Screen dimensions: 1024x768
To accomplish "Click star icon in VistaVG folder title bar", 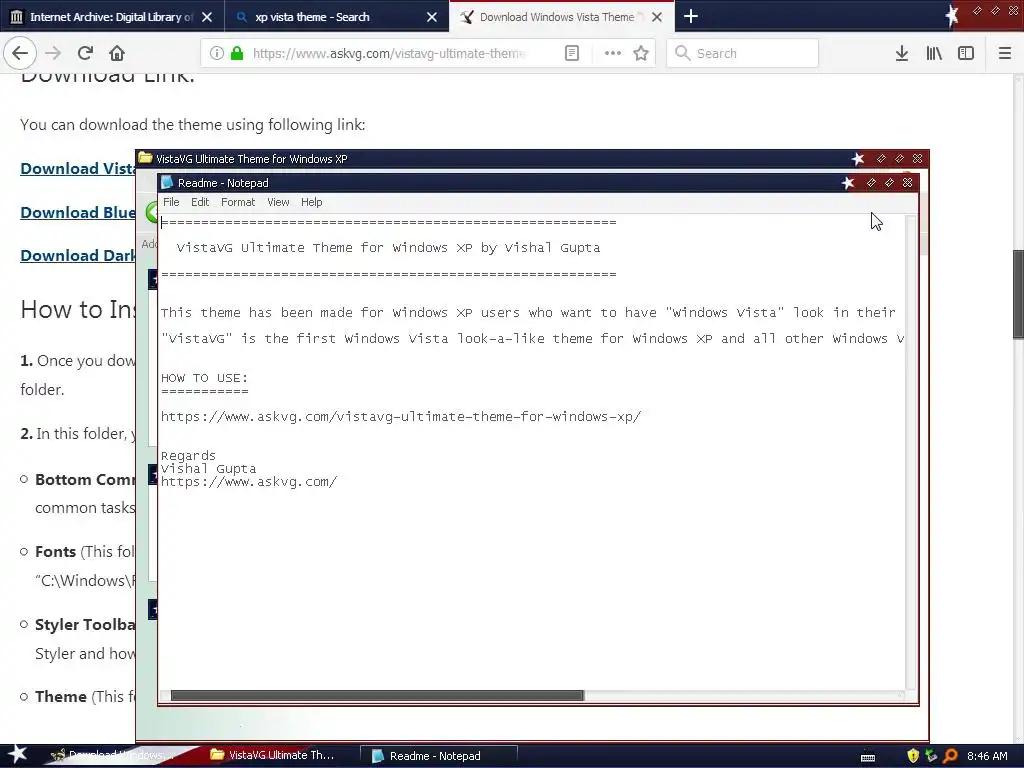I will tap(858, 159).
